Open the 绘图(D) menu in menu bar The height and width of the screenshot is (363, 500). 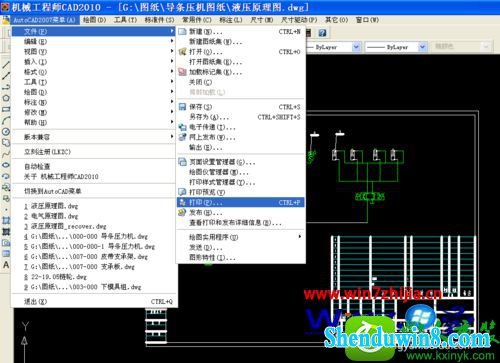(94, 20)
